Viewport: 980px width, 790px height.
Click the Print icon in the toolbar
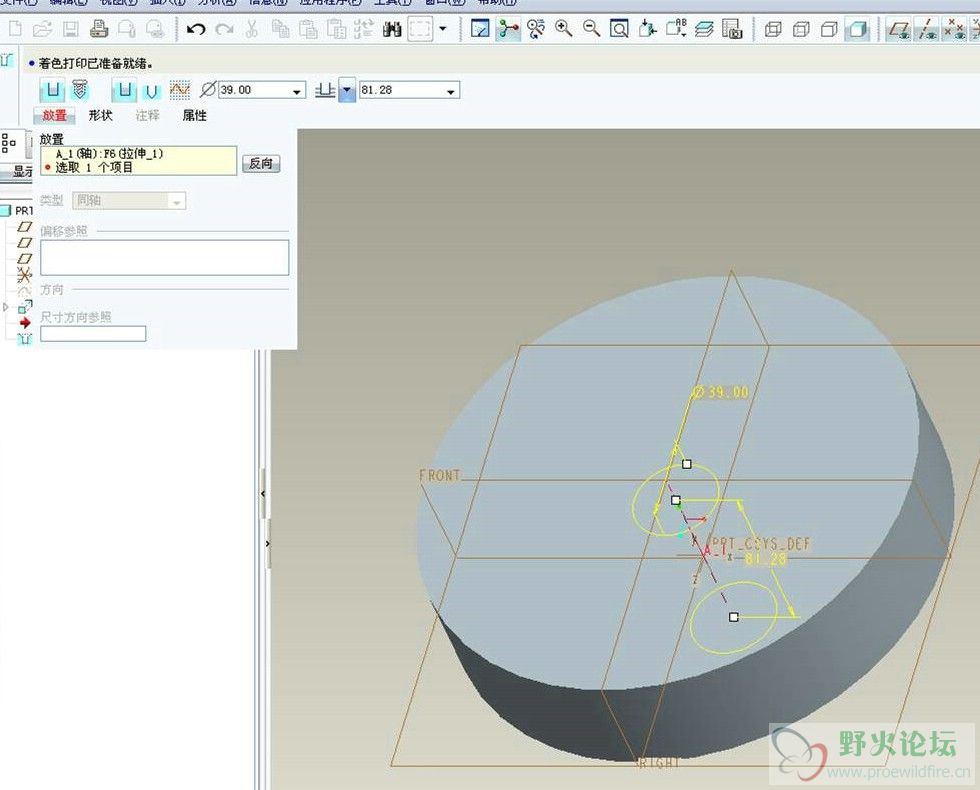coord(99,29)
